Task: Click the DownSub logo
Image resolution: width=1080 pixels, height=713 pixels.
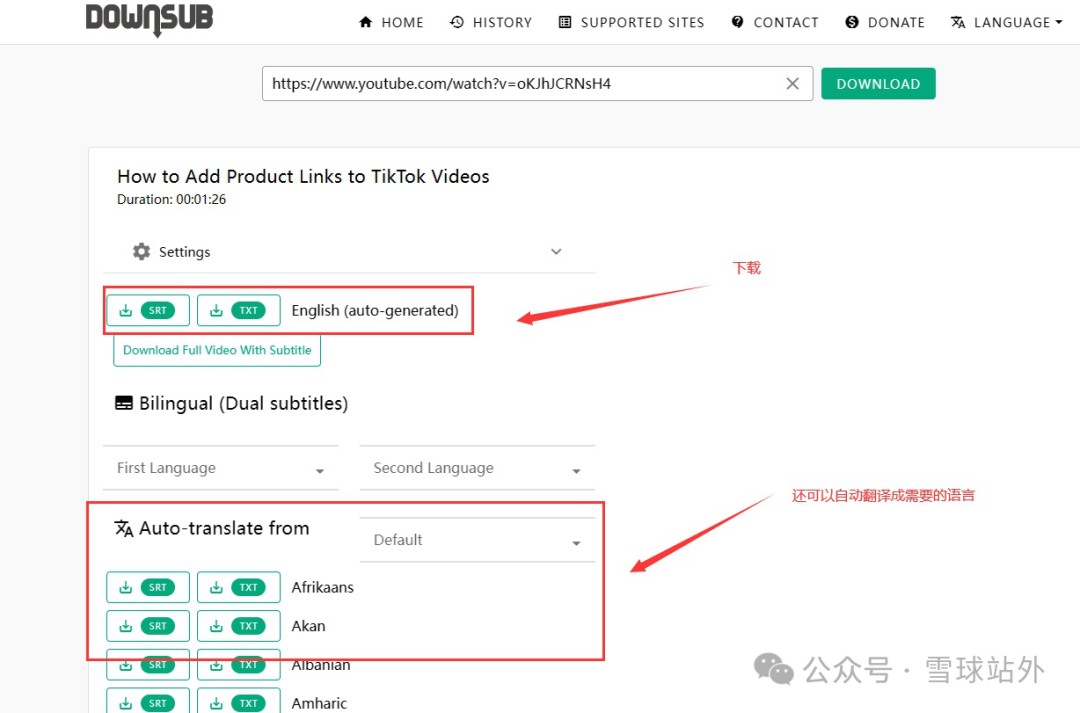Action: point(149,19)
